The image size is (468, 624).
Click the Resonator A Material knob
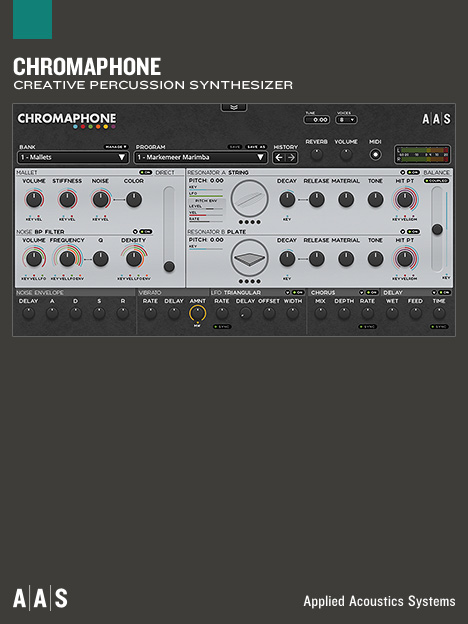pos(346,199)
